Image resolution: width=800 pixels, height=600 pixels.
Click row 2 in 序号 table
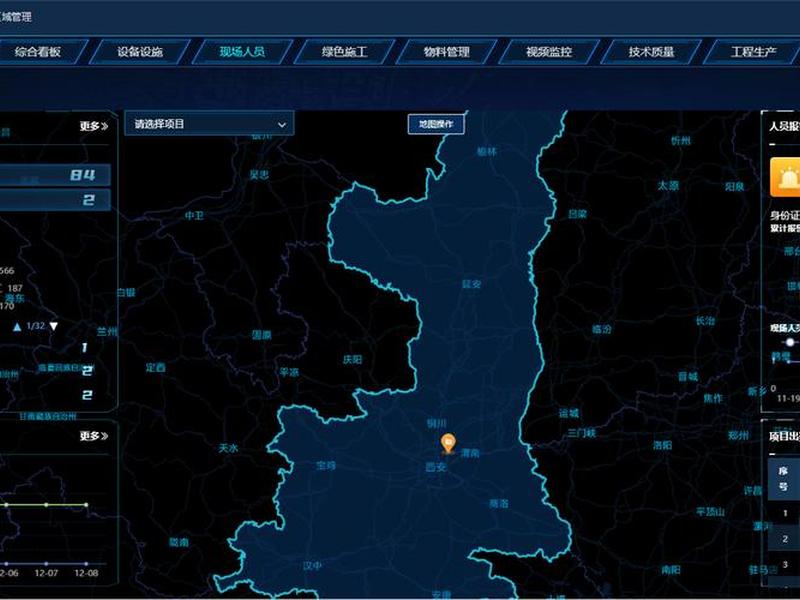pyautogui.click(x=785, y=539)
